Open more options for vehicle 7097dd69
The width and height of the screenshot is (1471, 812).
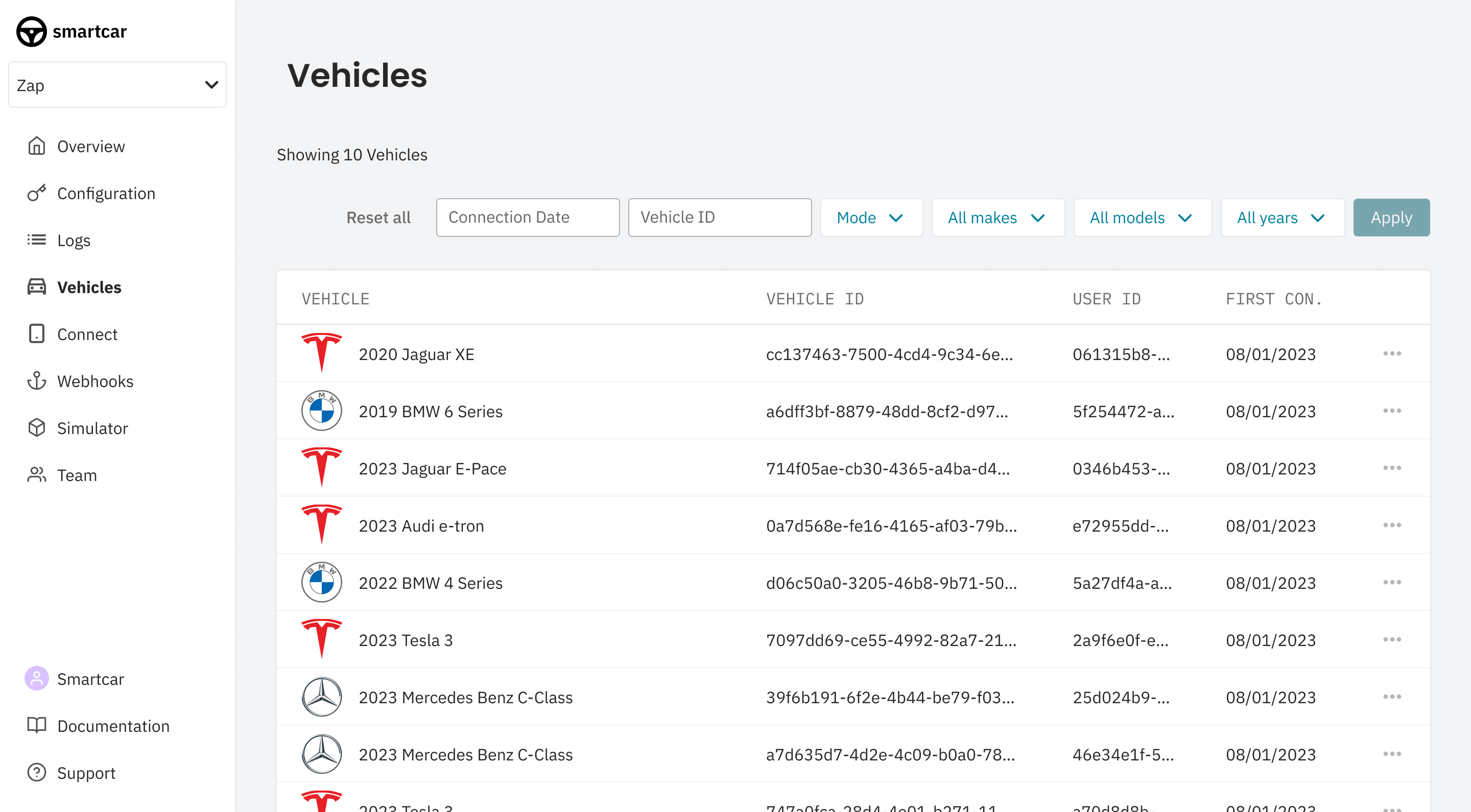[1392, 639]
